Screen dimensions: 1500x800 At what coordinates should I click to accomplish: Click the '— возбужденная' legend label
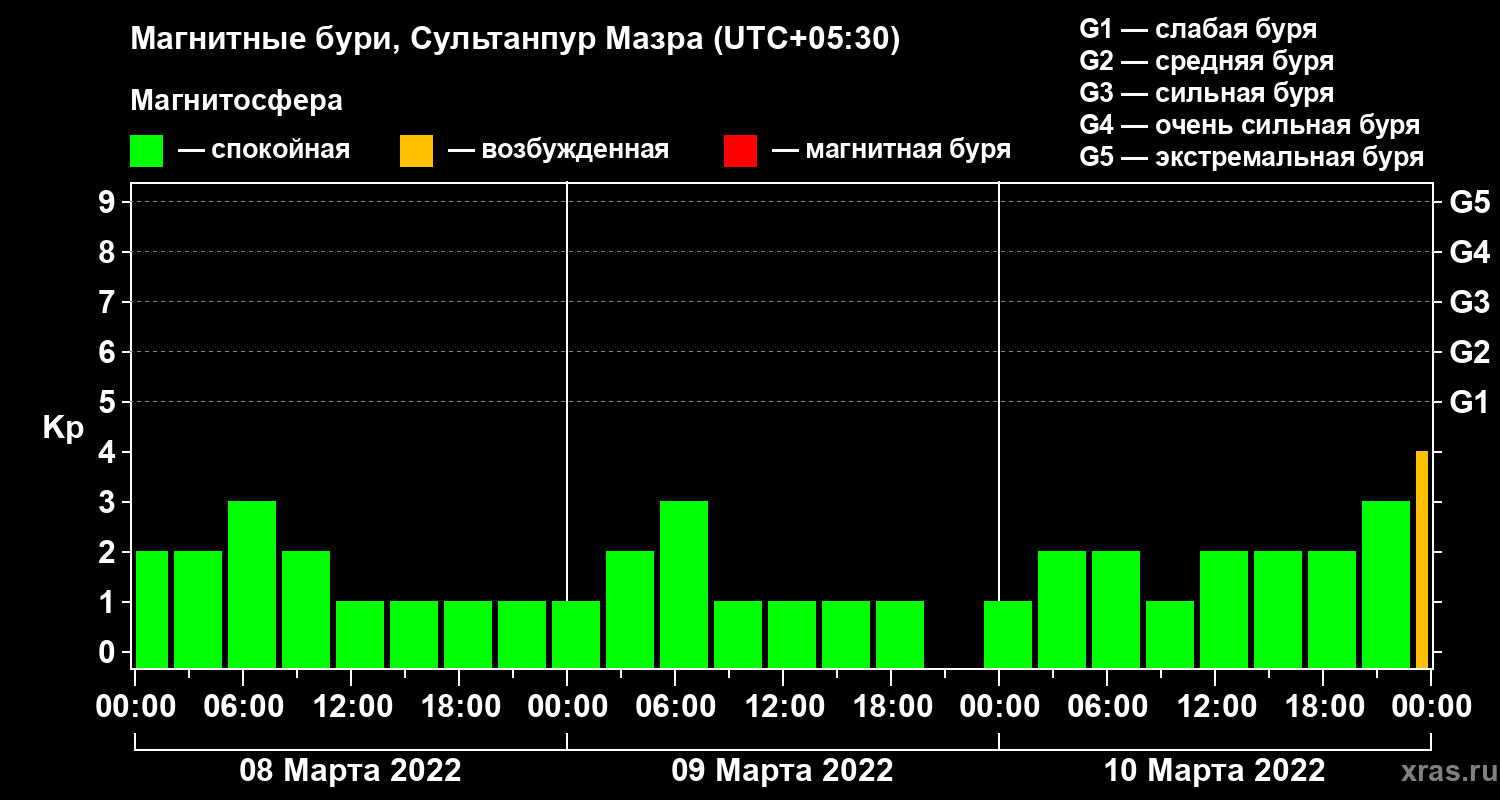click(x=558, y=150)
